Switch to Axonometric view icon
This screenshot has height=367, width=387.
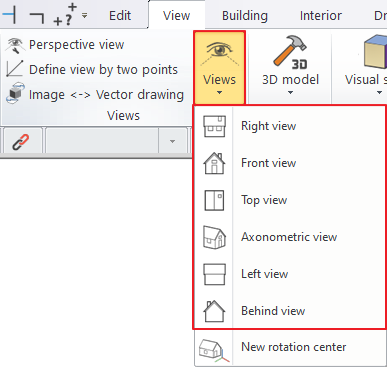pos(214,237)
